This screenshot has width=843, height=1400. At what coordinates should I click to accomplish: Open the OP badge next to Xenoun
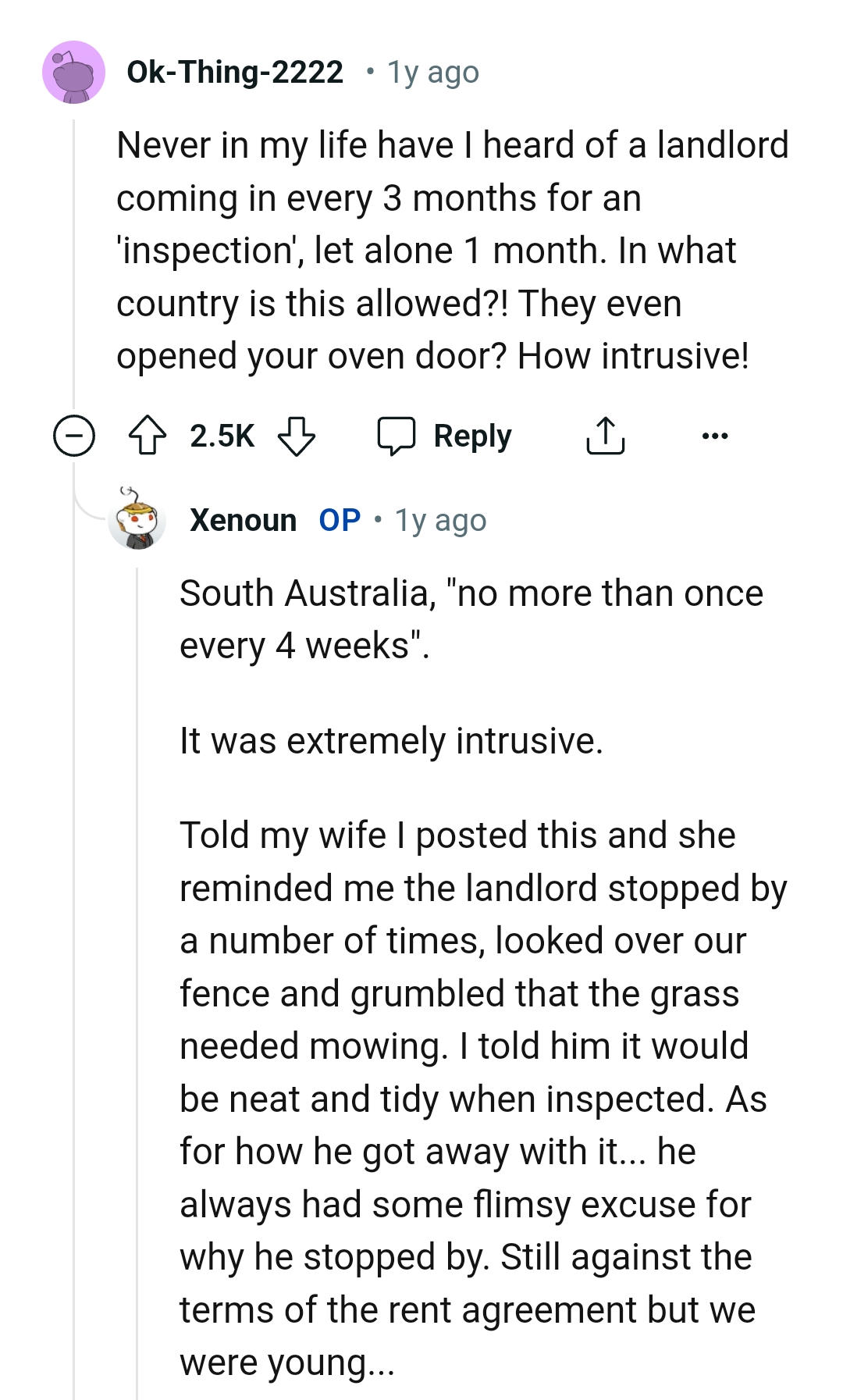339,519
